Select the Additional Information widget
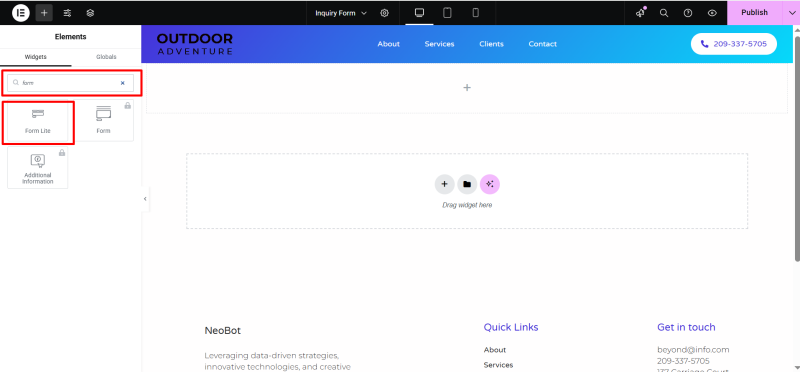The width and height of the screenshot is (800, 372). [38, 167]
